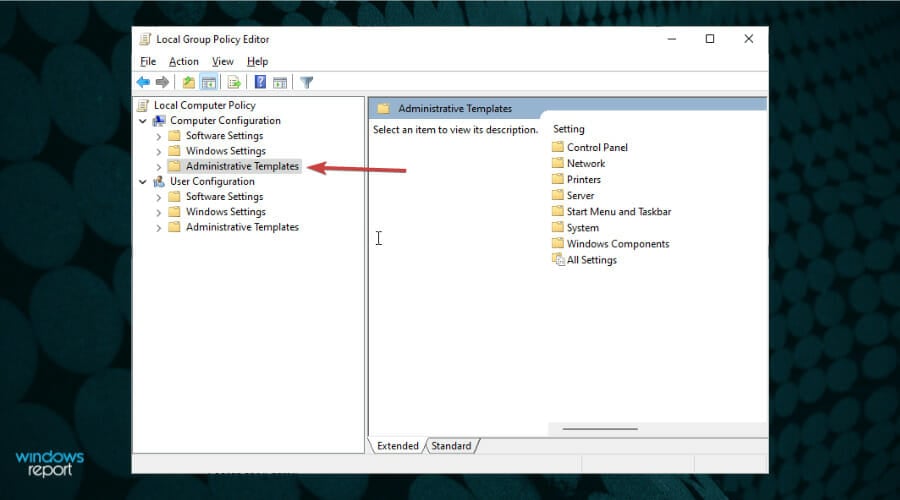Open the Action menu
The height and width of the screenshot is (500, 900).
point(184,61)
